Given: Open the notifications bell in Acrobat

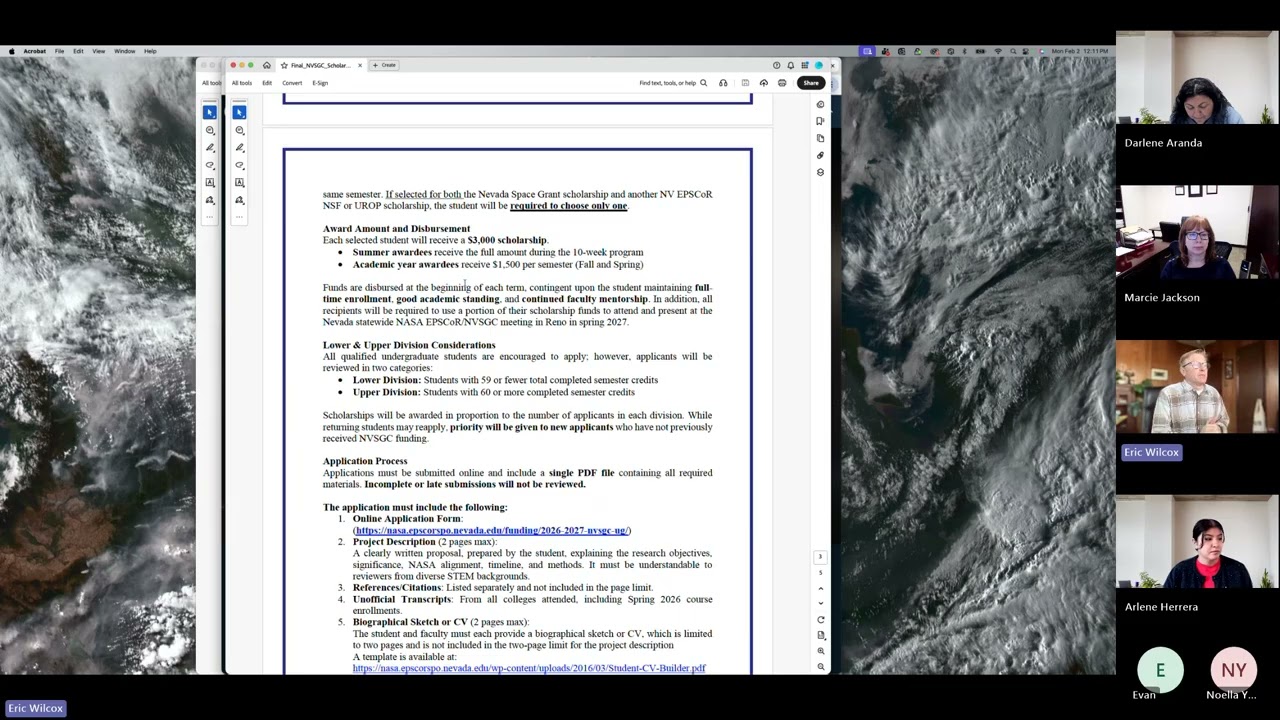Looking at the screenshot, I should point(790,65).
